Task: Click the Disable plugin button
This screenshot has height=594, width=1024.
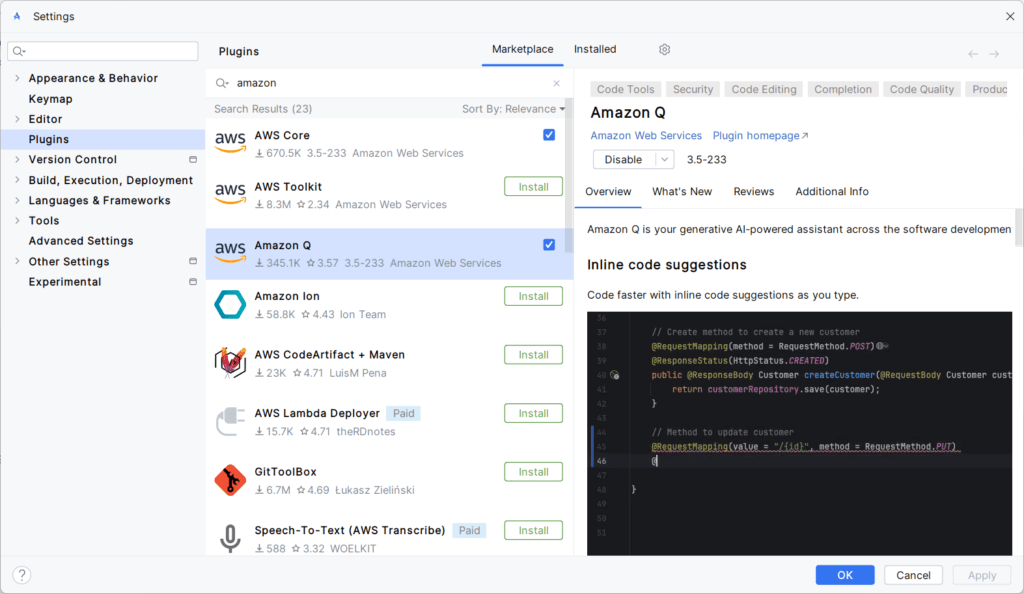Action: 624,160
